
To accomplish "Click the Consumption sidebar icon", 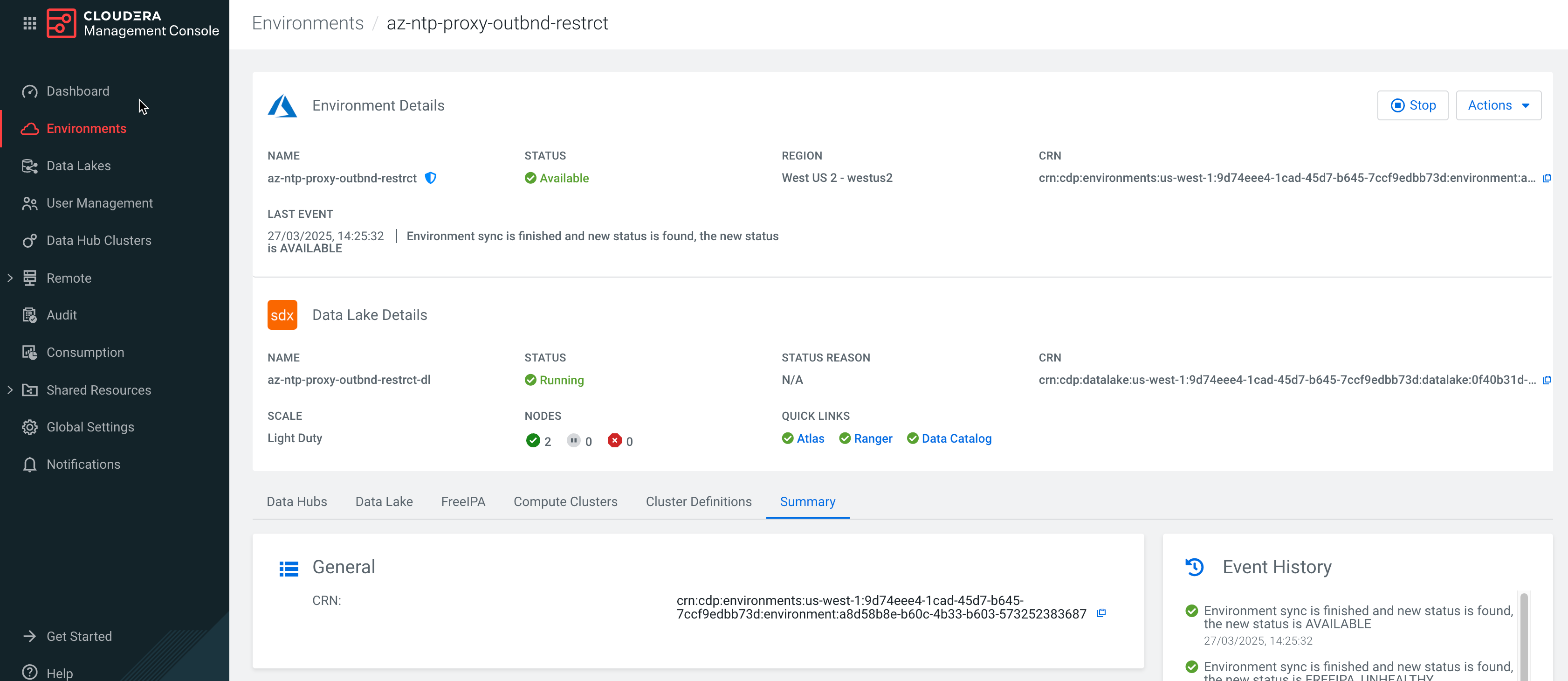I will point(29,352).
